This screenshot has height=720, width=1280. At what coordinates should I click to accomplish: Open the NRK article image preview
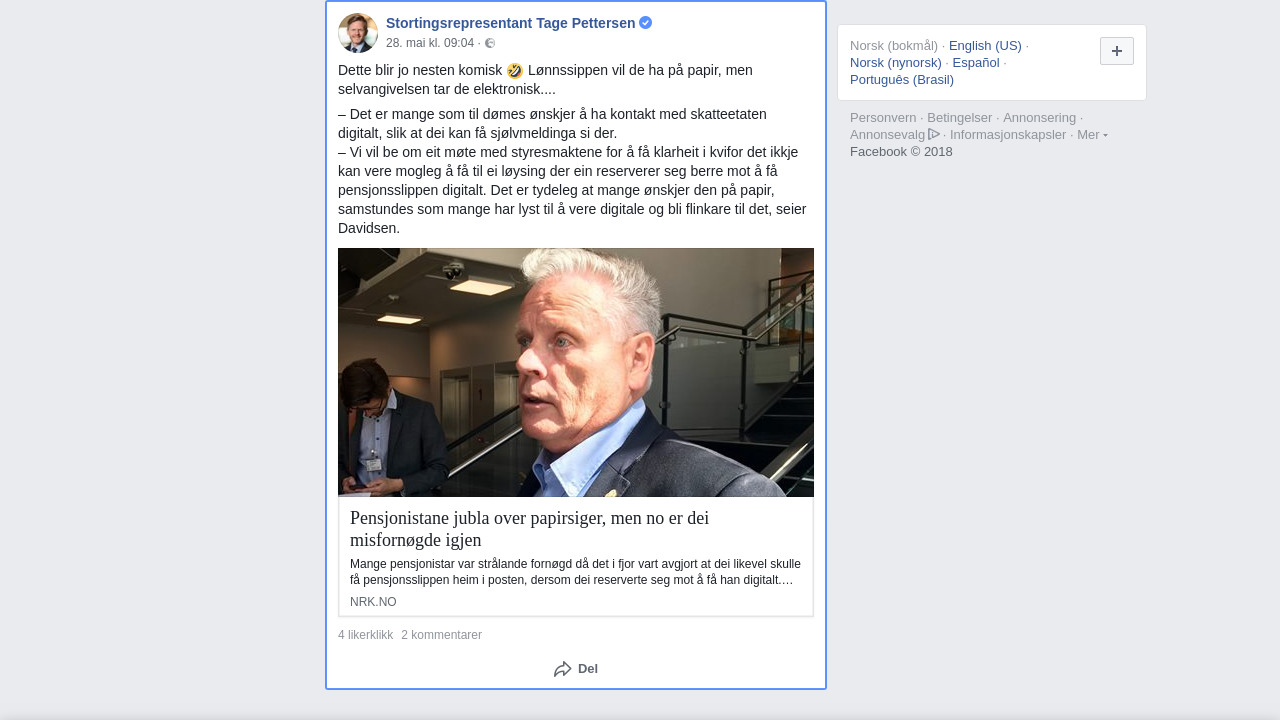[576, 372]
